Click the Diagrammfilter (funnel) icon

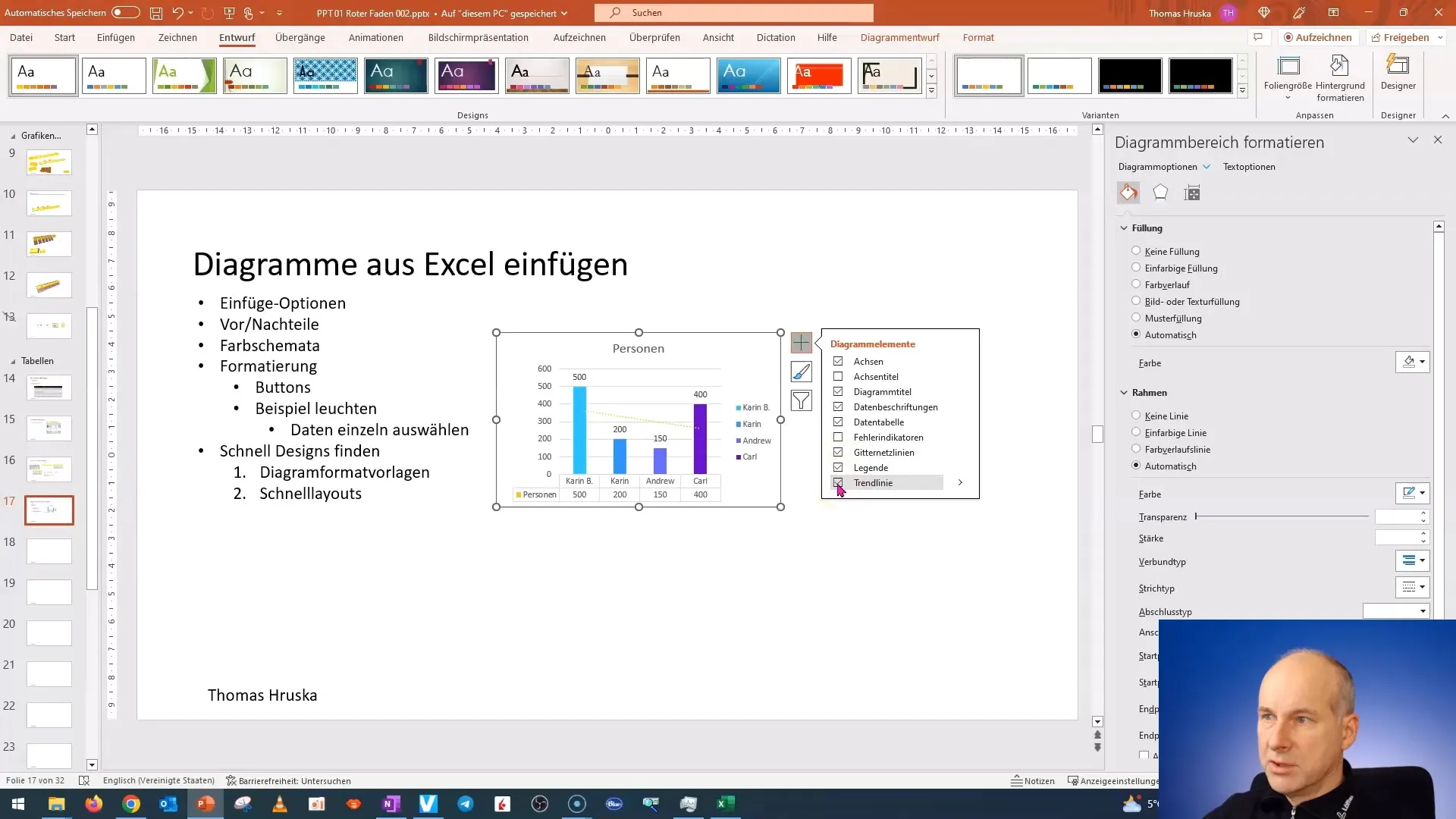click(x=801, y=400)
